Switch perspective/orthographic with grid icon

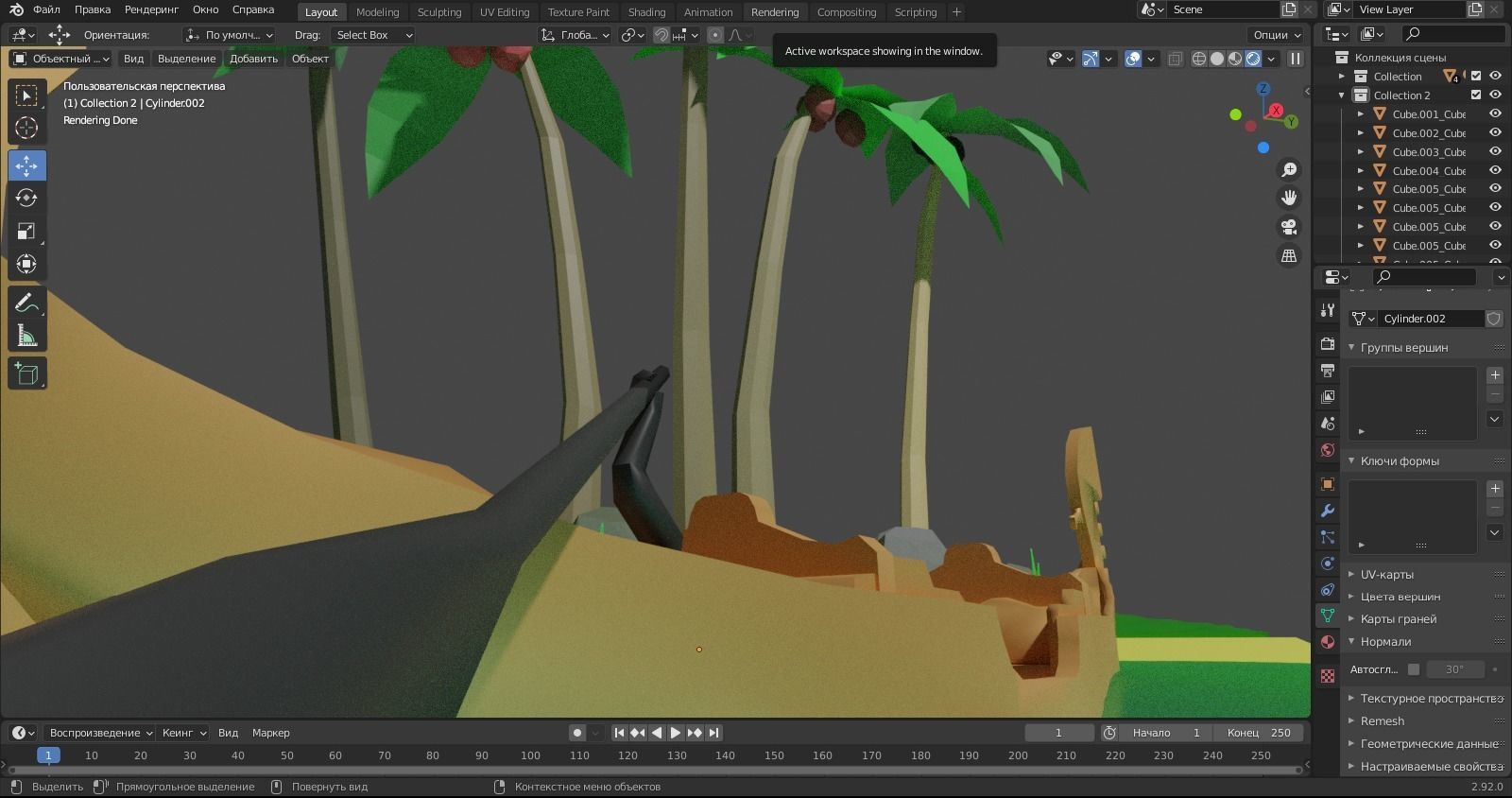tap(1289, 256)
